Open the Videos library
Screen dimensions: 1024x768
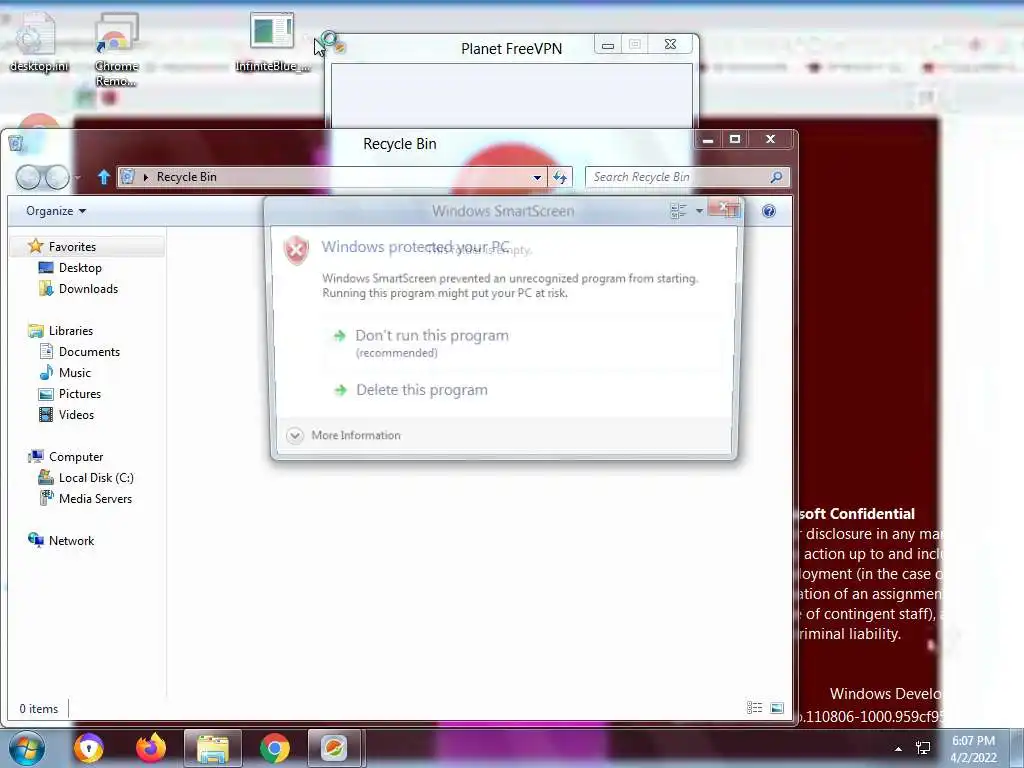click(76, 415)
